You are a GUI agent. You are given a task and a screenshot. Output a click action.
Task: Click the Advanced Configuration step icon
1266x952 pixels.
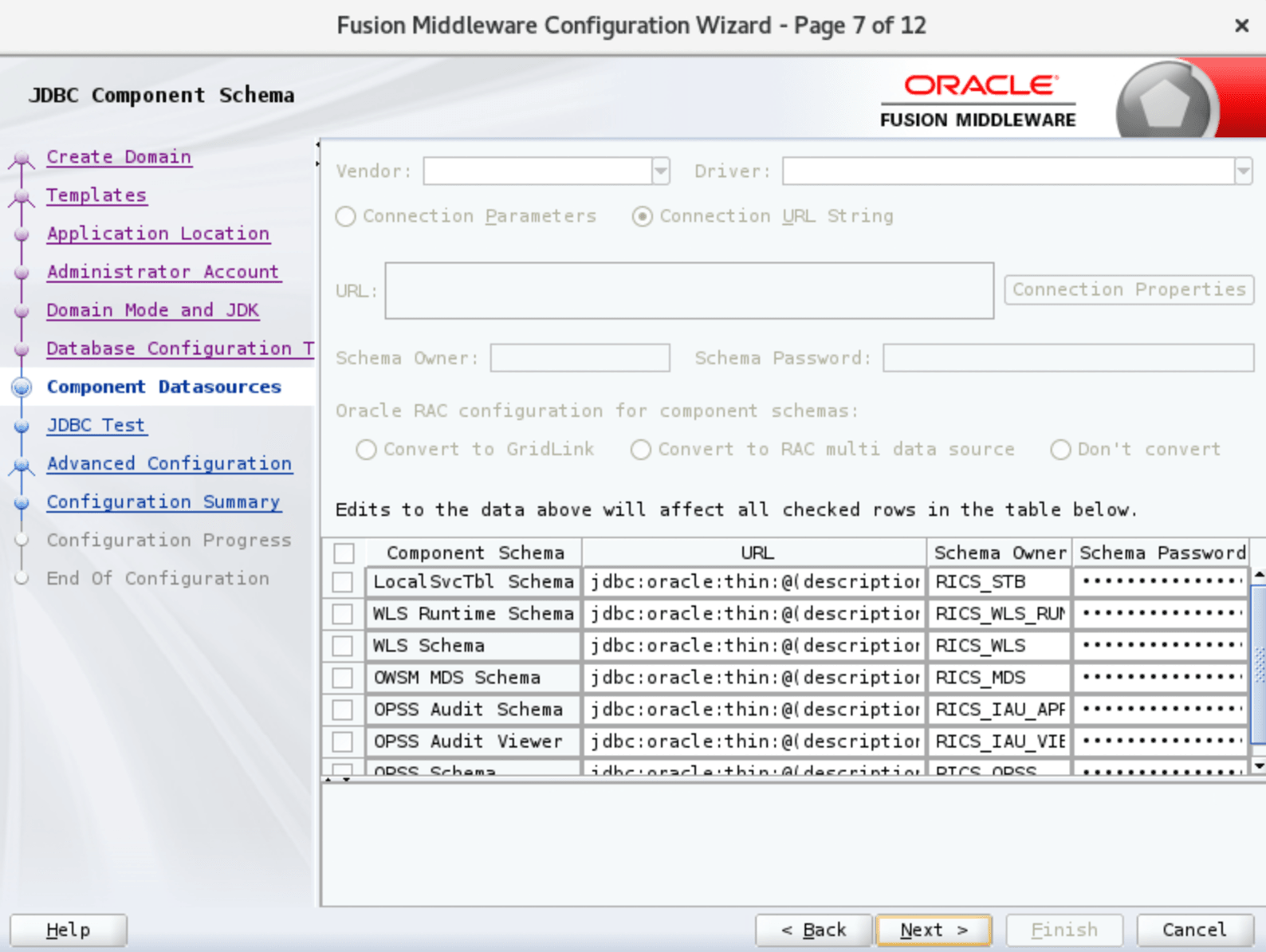(x=22, y=465)
